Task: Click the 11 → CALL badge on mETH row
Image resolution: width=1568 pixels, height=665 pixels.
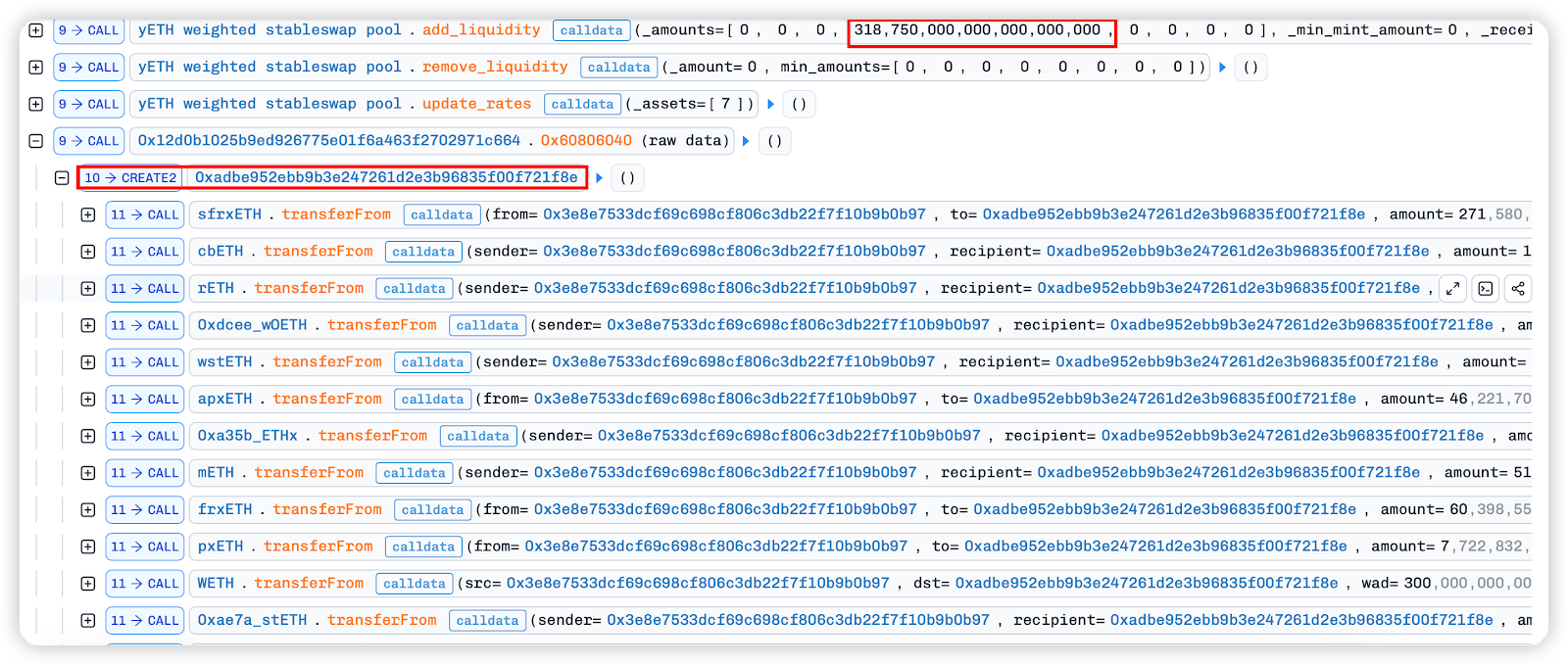Action: point(144,473)
